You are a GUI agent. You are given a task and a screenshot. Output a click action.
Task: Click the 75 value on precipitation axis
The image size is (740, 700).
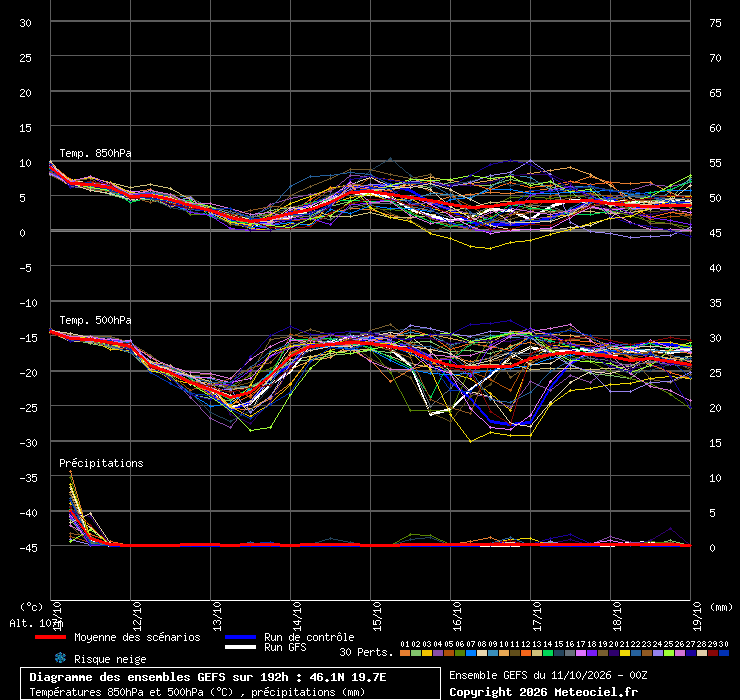pos(715,23)
